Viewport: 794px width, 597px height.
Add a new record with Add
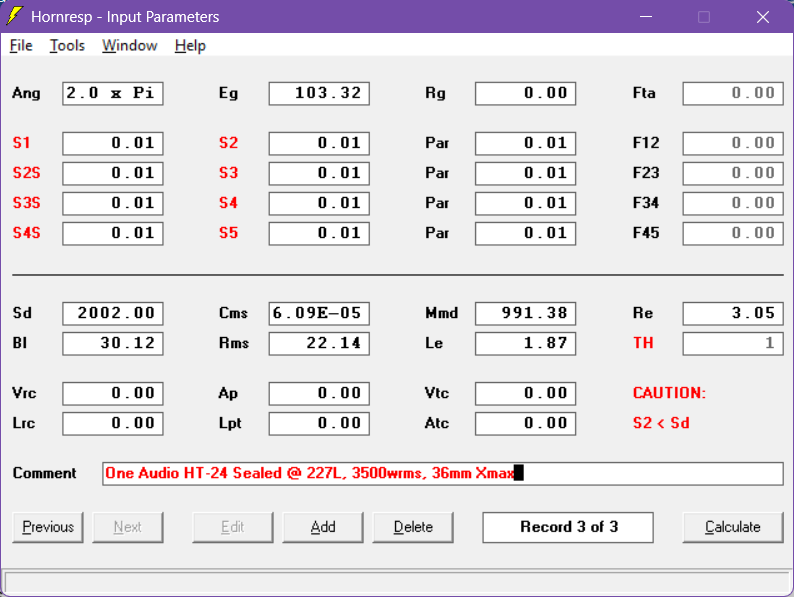click(x=323, y=527)
